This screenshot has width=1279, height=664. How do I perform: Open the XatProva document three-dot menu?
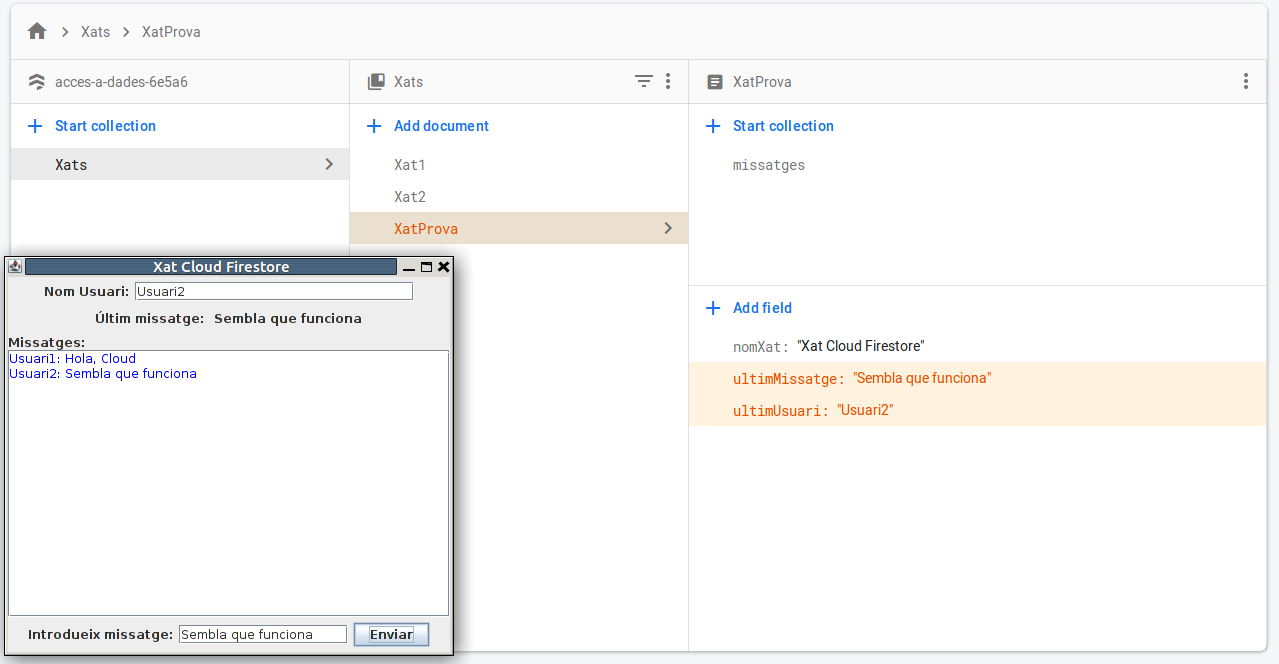[x=1245, y=82]
